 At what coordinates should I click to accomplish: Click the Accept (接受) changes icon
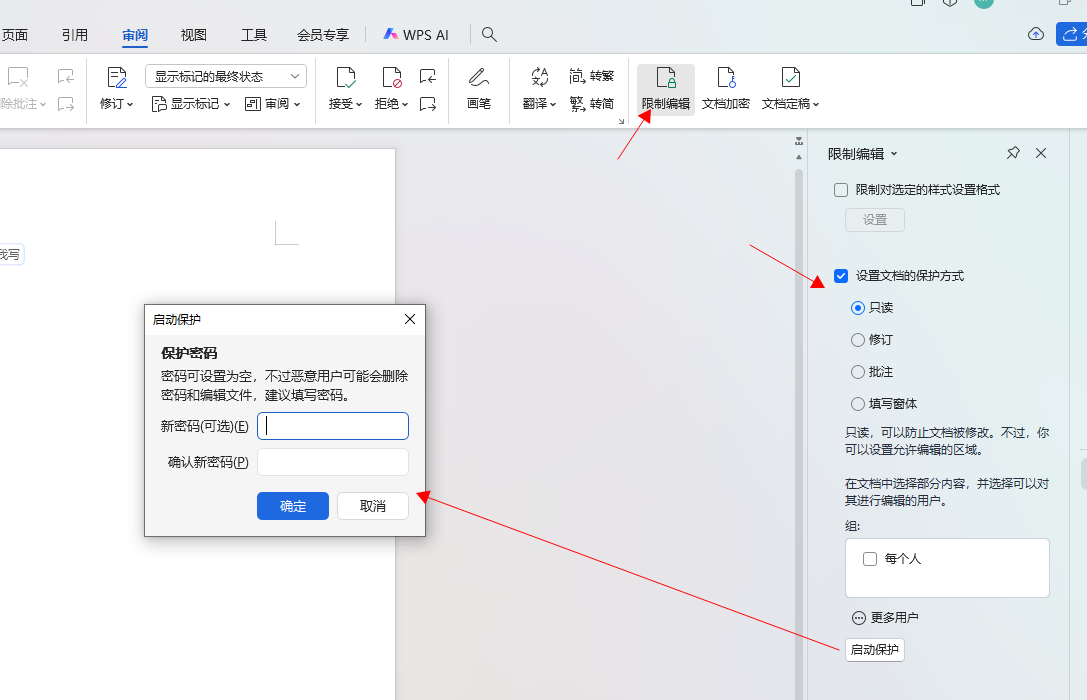click(x=345, y=78)
